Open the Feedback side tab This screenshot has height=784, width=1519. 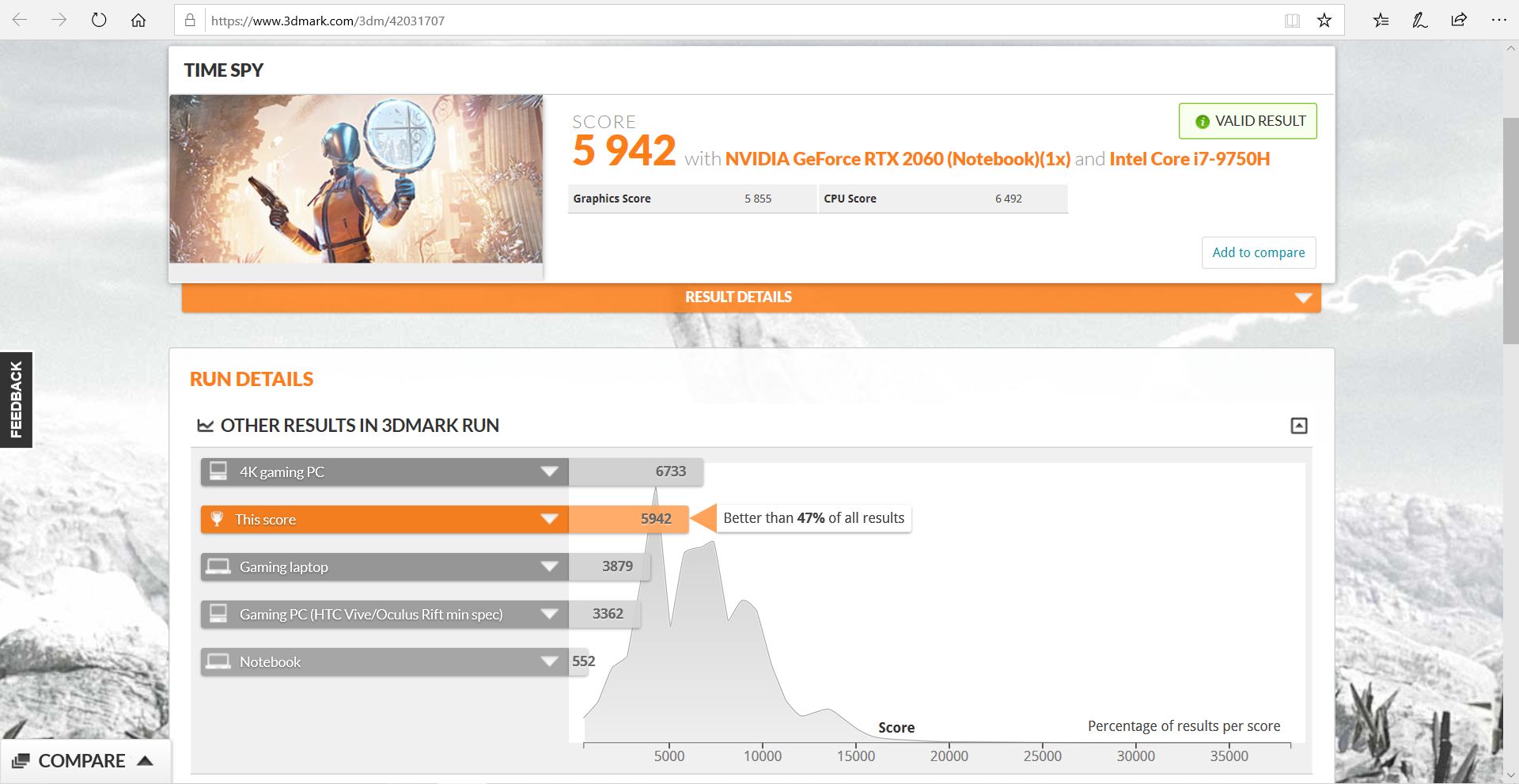pos(16,400)
